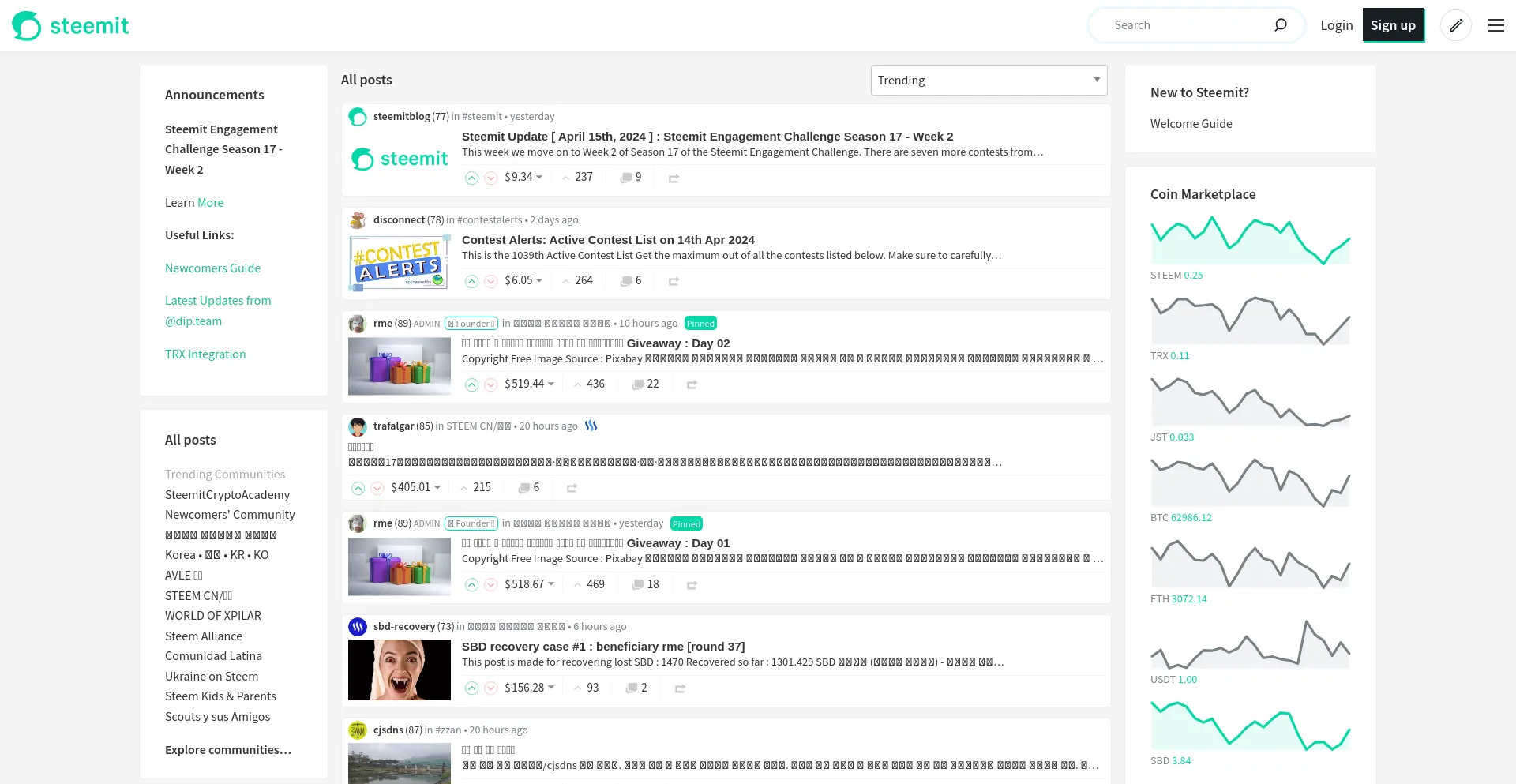Open the SBD recovery vampire thumbnail
Viewport: 1516px width, 784px height.
click(x=400, y=670)
